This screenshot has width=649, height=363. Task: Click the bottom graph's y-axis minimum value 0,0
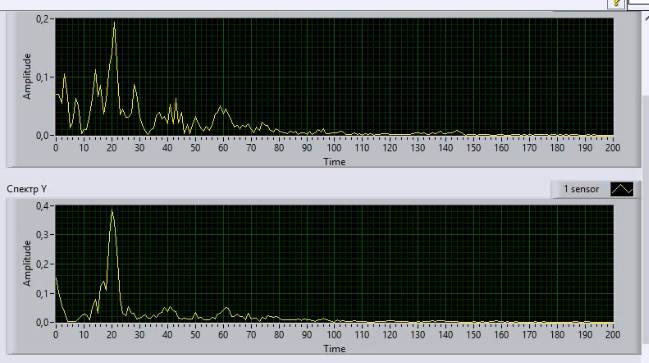(42, 322)
